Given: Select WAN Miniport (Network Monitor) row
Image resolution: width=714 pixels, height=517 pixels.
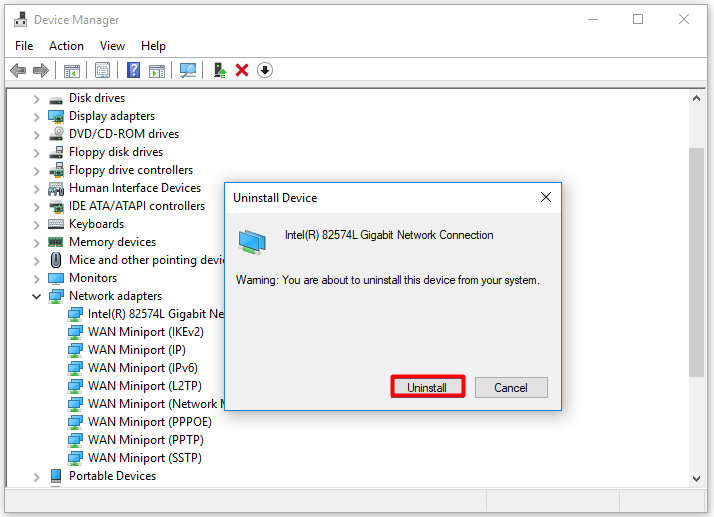Looking at the screenshot, I should [x=156, y=404].
